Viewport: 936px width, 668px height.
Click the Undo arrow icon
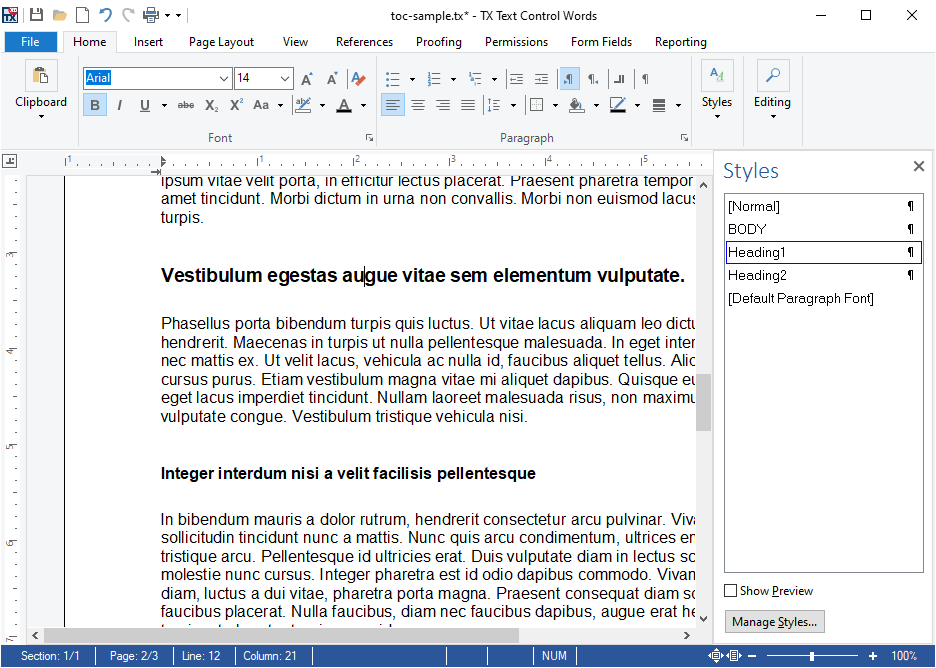point(105,15)
